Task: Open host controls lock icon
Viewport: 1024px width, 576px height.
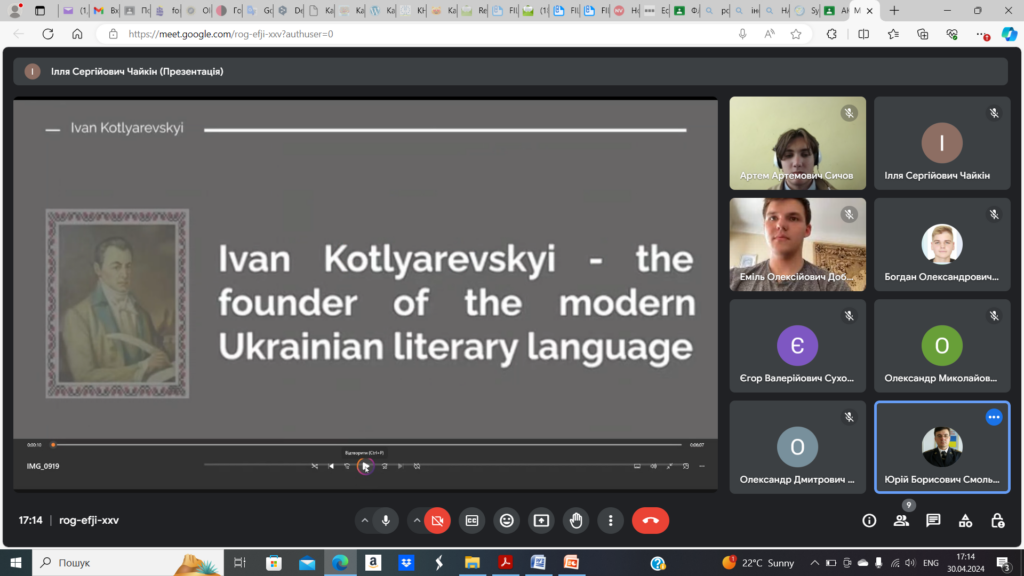Action: [997, 520]
